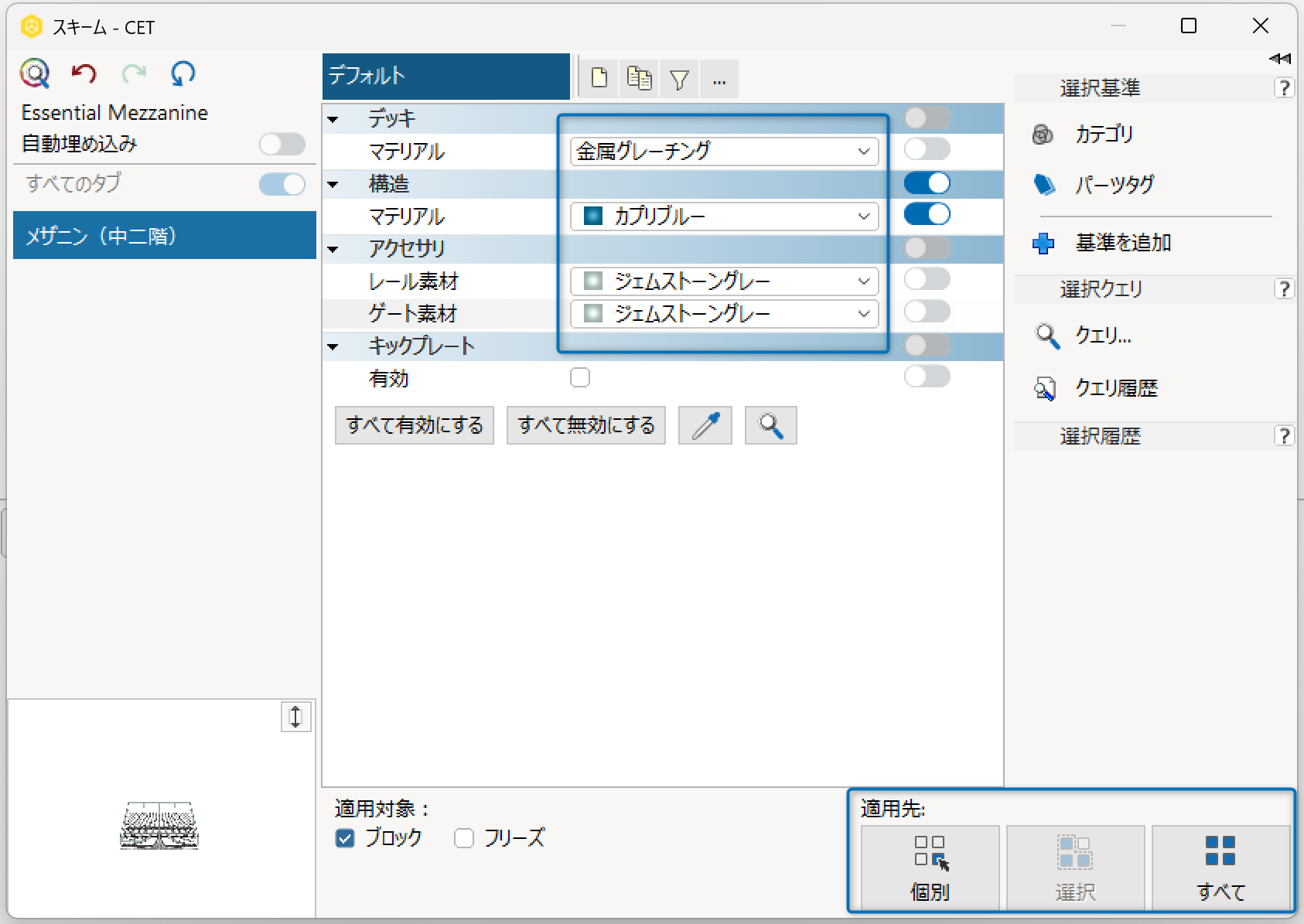Screen dimensions: 1304x924
Task: Click the ゲート素材 gray color swatch
Action: (x=593, y=313)
